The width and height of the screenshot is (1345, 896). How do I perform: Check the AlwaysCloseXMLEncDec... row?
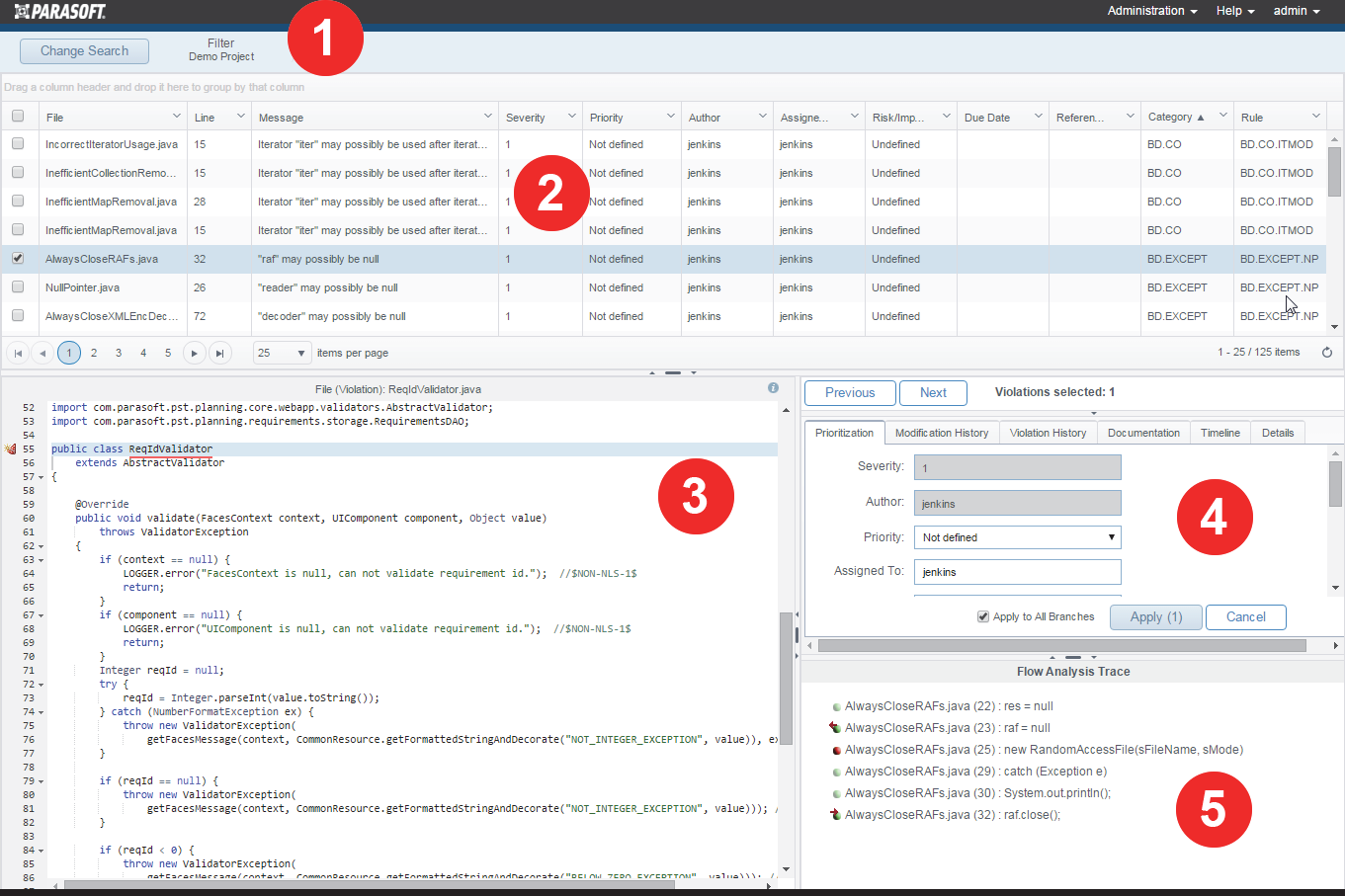point(18,315)
